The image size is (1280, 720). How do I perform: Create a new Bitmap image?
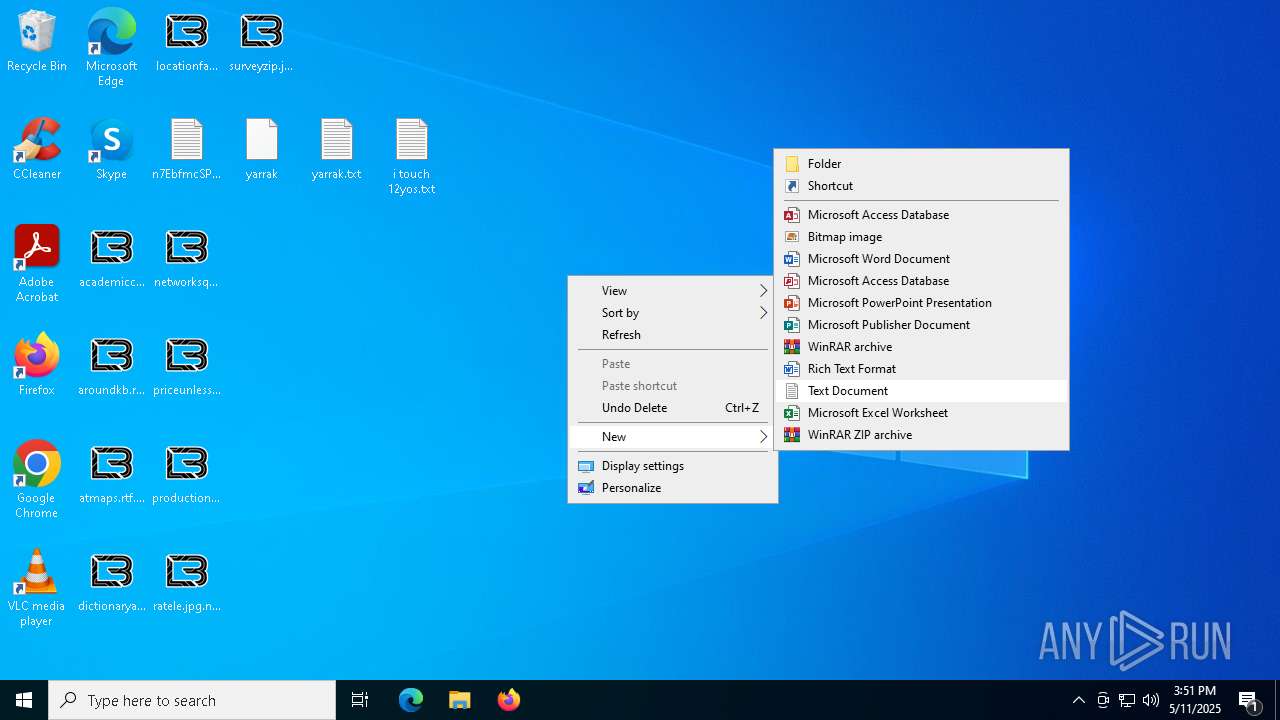point(922,237)
